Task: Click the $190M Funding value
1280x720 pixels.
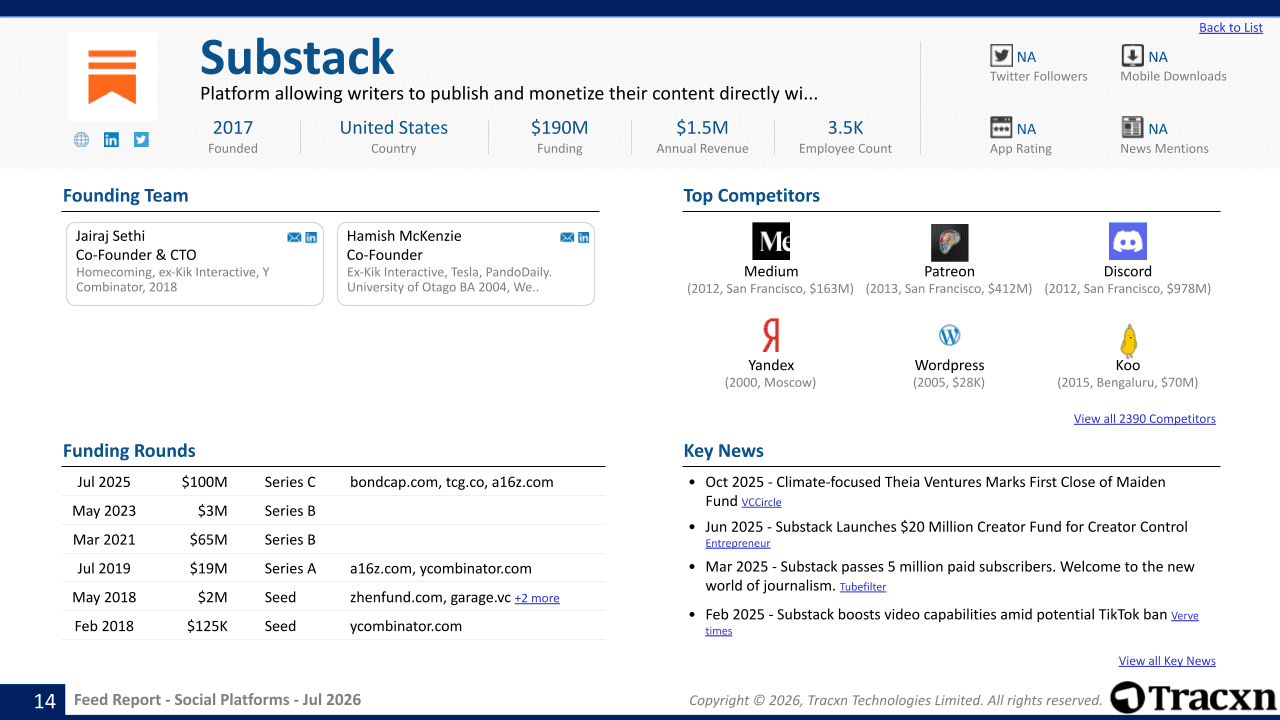Action: [x=559, y=128]
